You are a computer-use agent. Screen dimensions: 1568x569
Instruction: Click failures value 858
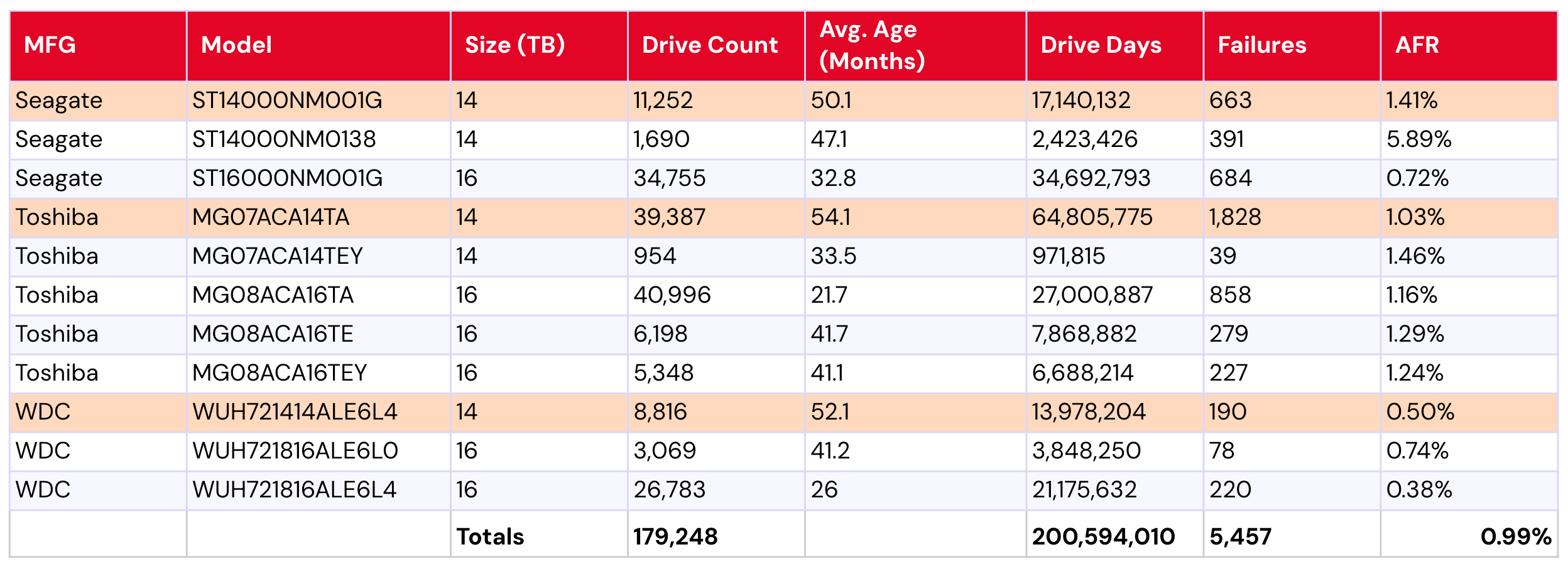click(x=1230, y=295)
